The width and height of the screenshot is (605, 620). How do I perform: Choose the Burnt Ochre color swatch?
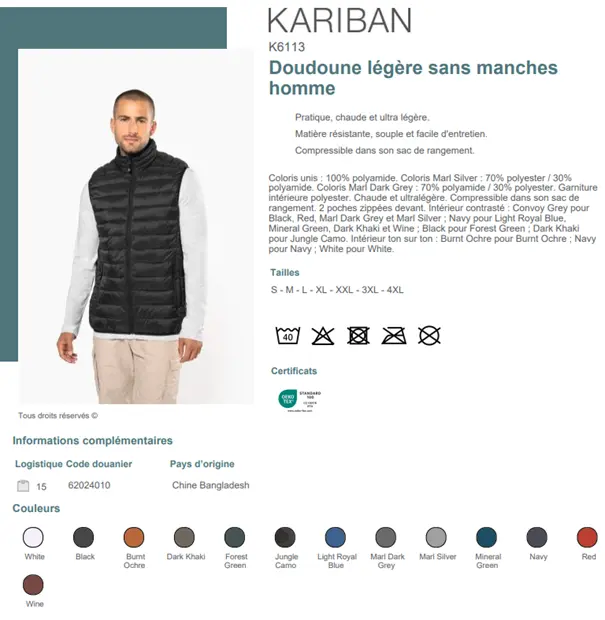(134, 537)
